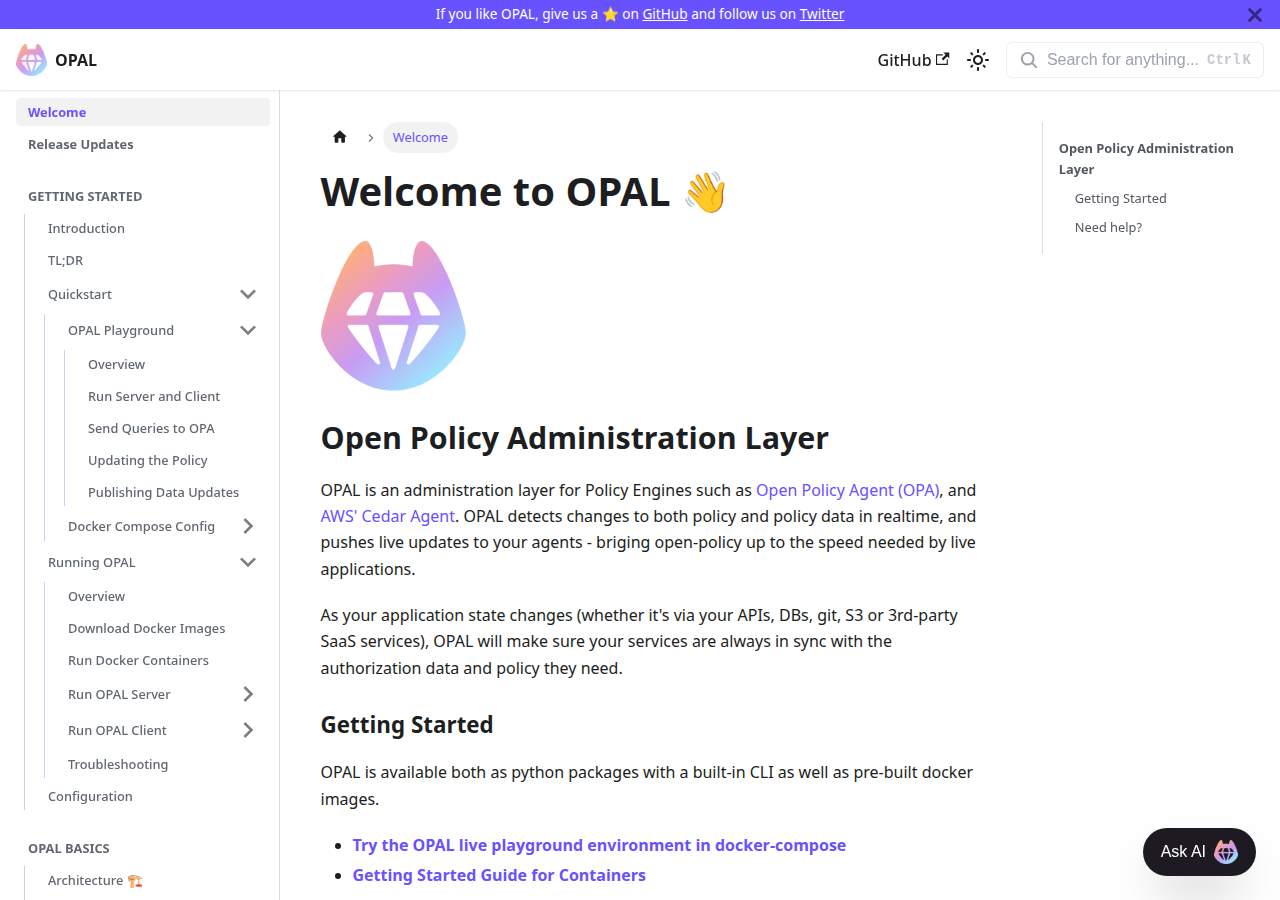Jump to Open Policy Administration Layer in TOC
Viewport: 1280px width, 900px height.
(1146, 158)
